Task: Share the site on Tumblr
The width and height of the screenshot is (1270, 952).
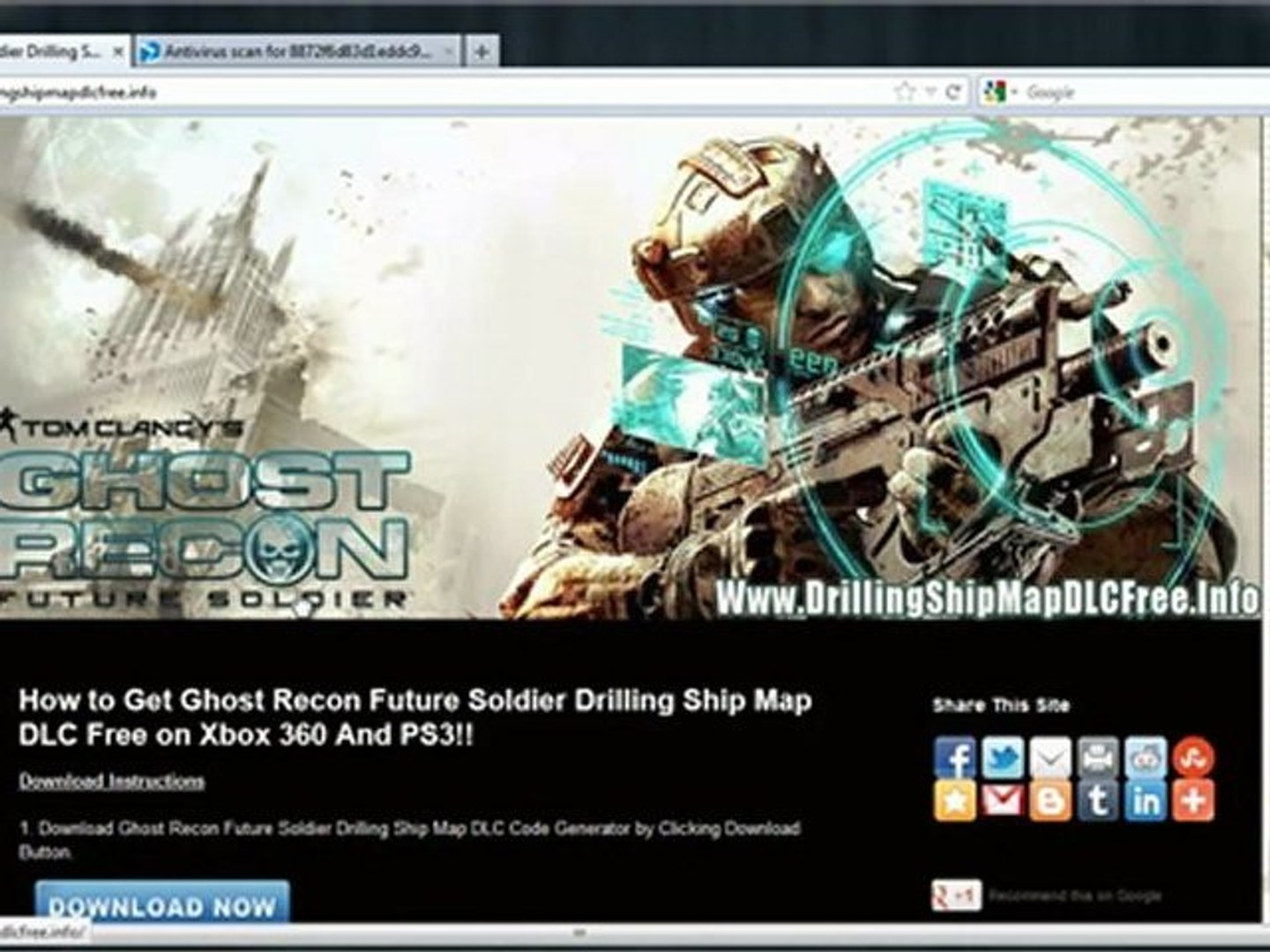Action: click(x=1098, y=800)
